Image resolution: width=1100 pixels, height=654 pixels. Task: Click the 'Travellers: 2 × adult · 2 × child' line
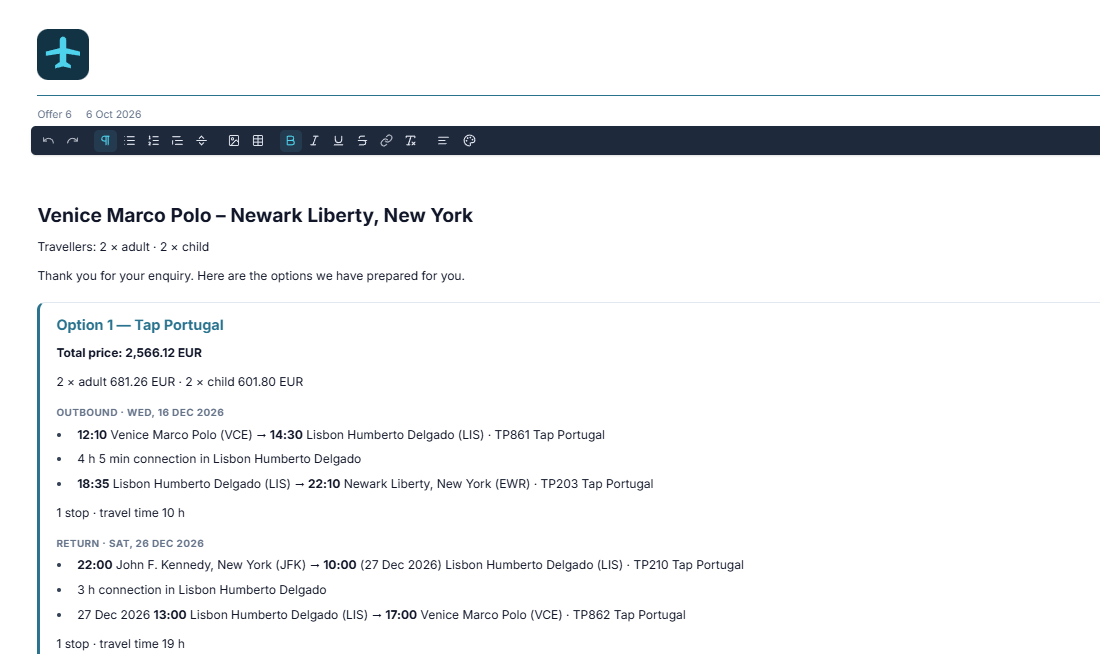(x=123, y=247)
